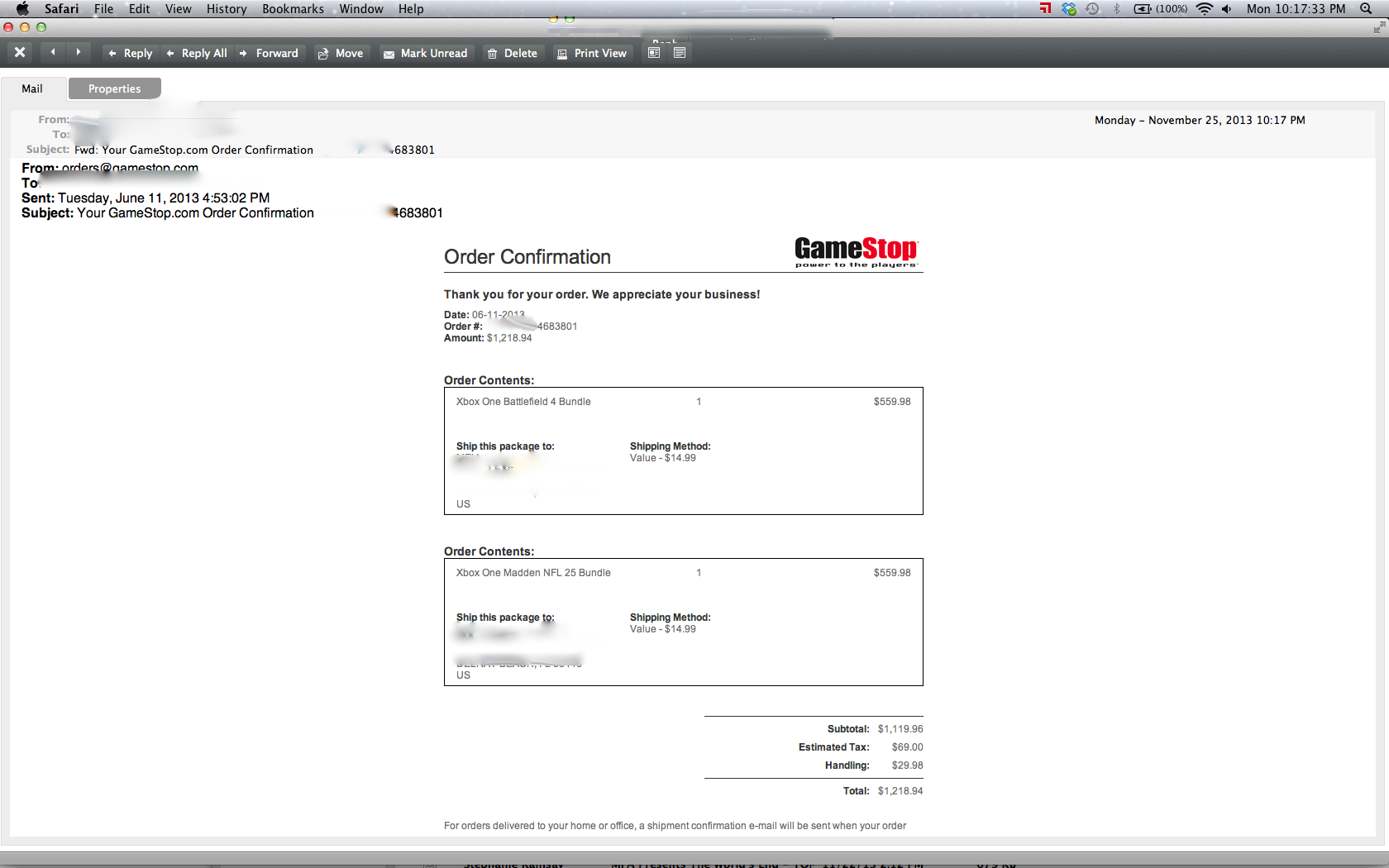The image size is (1389, 868).
Task: Click the Time Machine icon
Action: (1092, 8)
